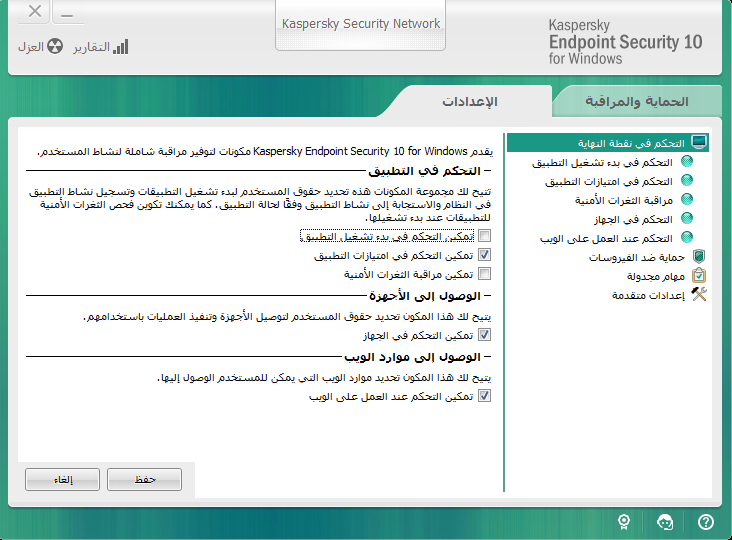Click the Endpoint Security 10 title text
The height and width of the screenshot is (540, 732).
tap(625, 42)
